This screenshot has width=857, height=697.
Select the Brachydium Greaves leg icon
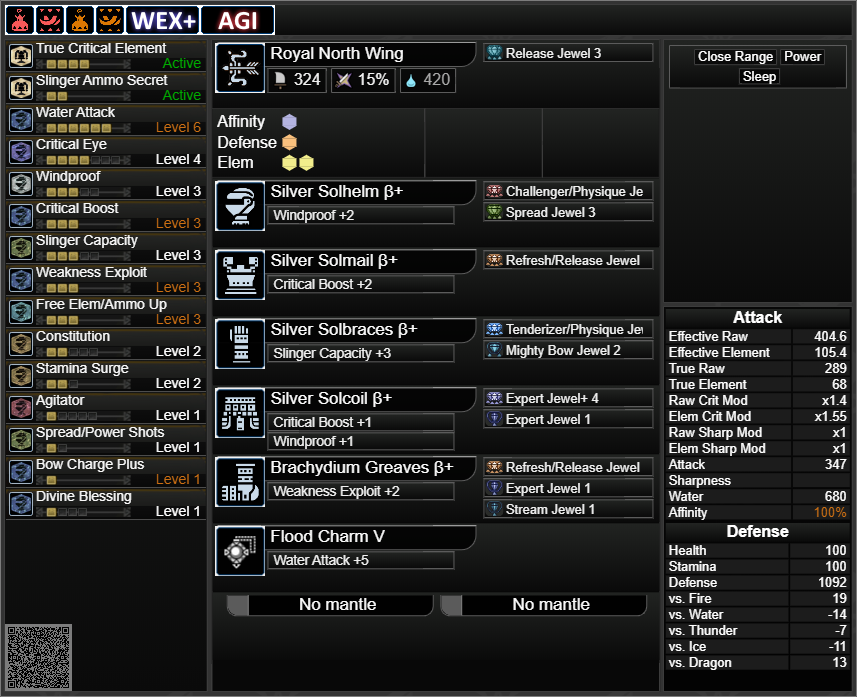coord(240,482)
